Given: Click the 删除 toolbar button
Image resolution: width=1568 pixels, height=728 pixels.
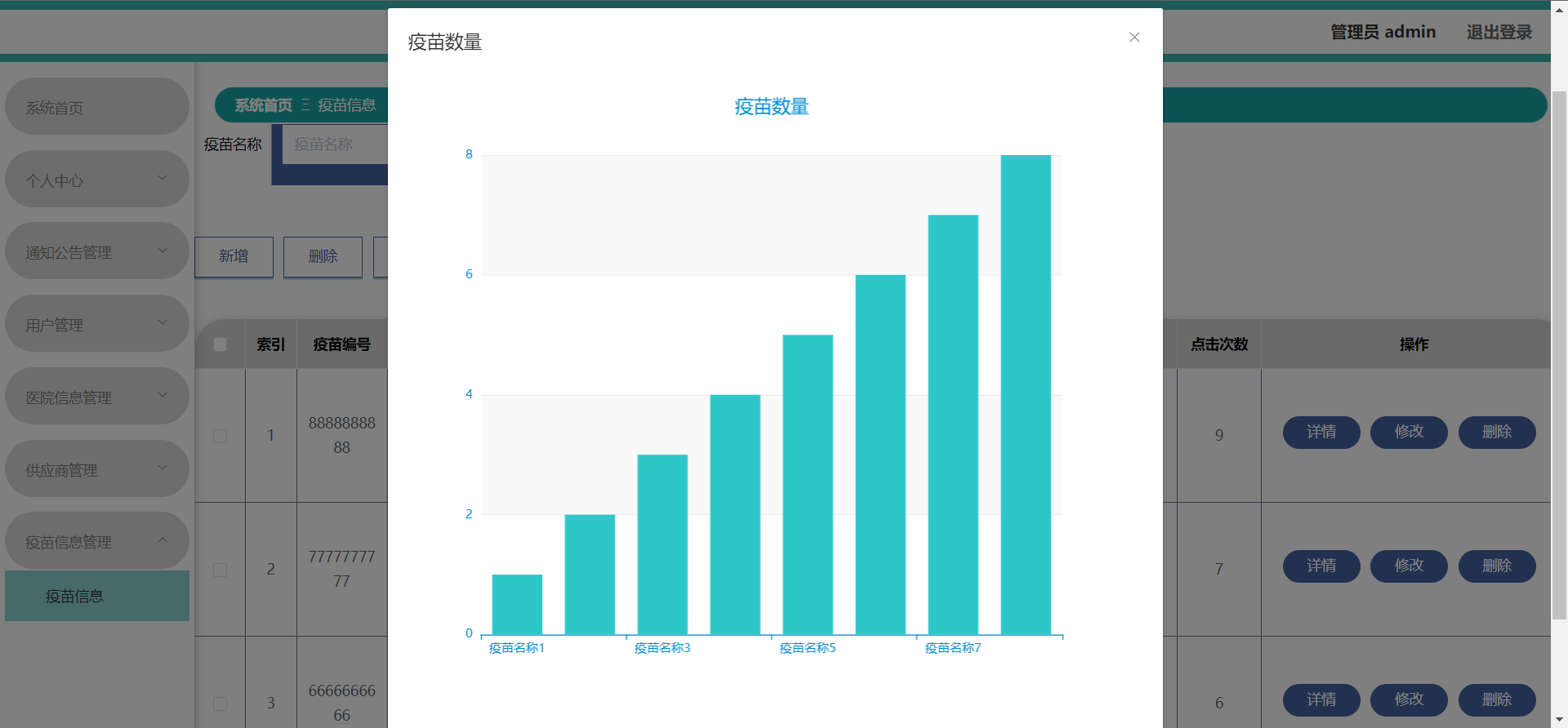Looking at the screenshot, I should (x=323, y=256).
